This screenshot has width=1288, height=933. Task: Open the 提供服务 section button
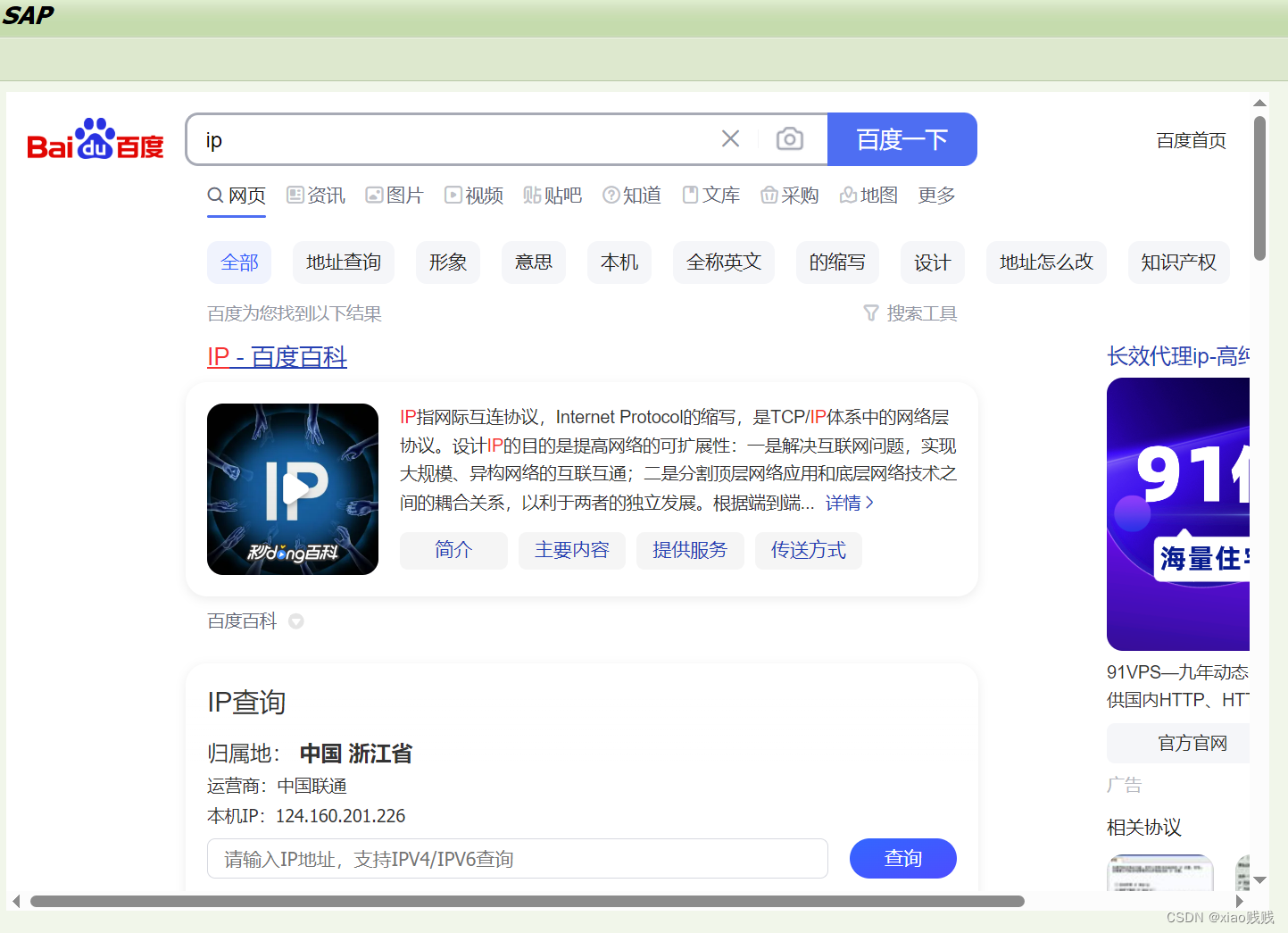pos(690,550)
